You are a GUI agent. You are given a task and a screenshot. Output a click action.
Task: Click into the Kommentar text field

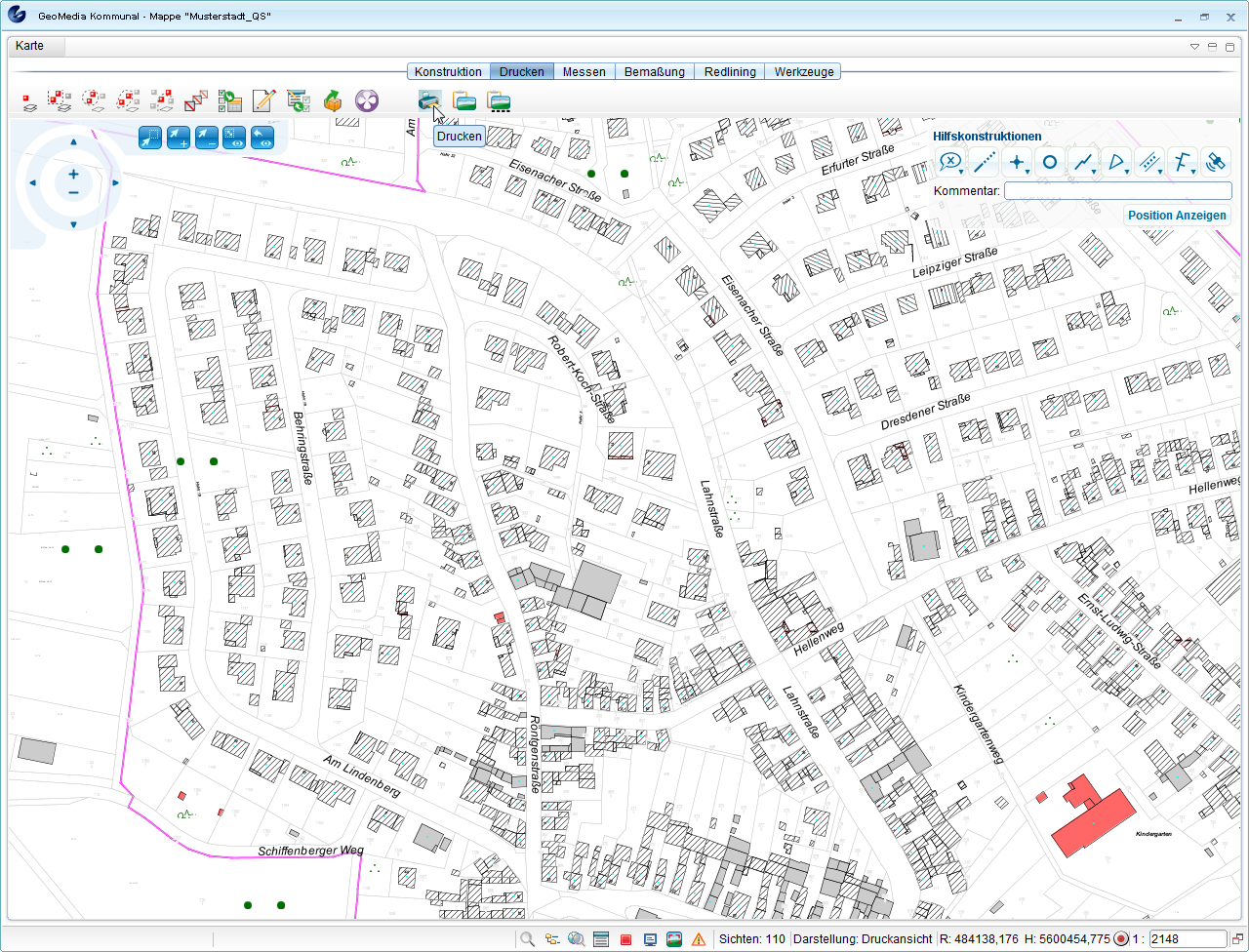point(1117,191)
